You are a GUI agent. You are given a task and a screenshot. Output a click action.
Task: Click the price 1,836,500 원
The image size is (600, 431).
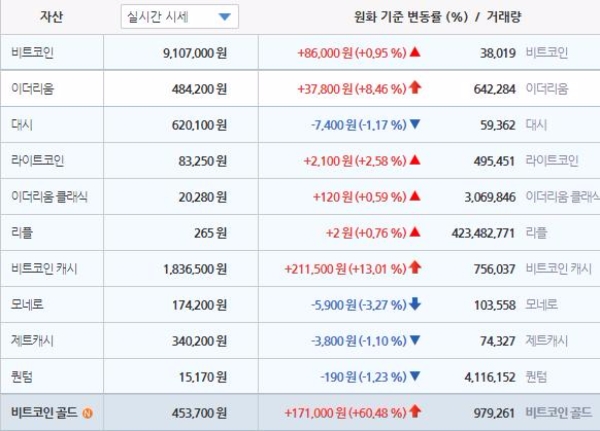[x=195, y=269]
